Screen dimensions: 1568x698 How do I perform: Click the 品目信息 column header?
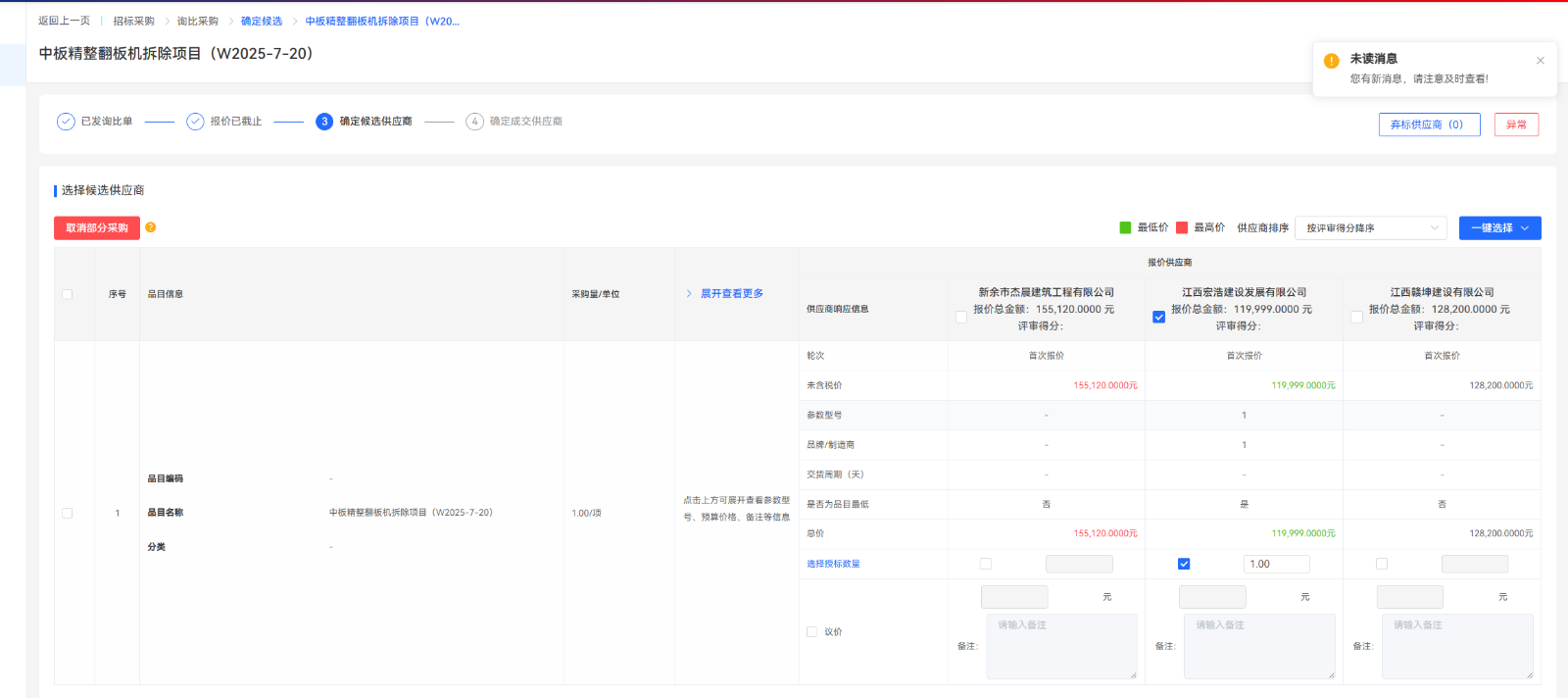pyautogui.click(x=166, y=294)
